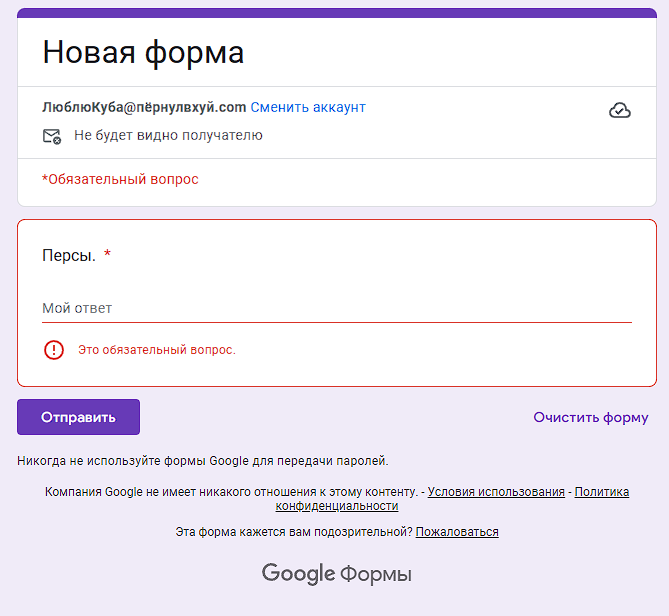This screenshot has height=616, width=669.
Task: Click the envelope not-shared icon
Action: pos(52,137)
